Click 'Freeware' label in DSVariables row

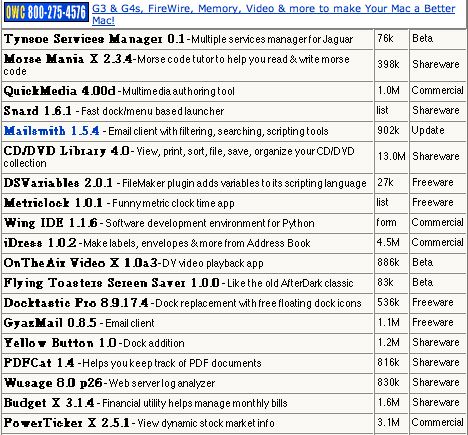[433, 182]
